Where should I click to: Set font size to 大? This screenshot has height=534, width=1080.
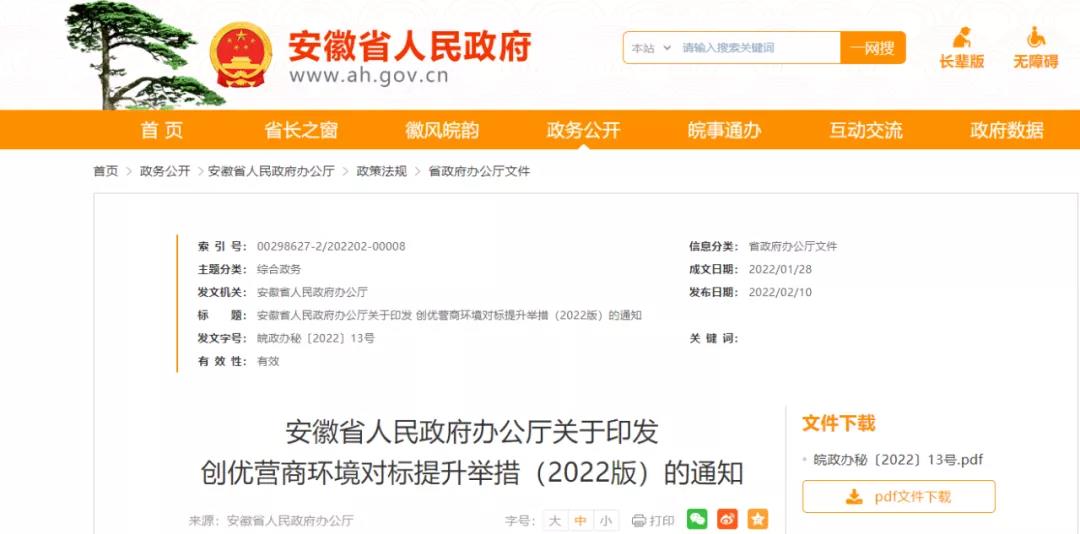pos(554,521)
